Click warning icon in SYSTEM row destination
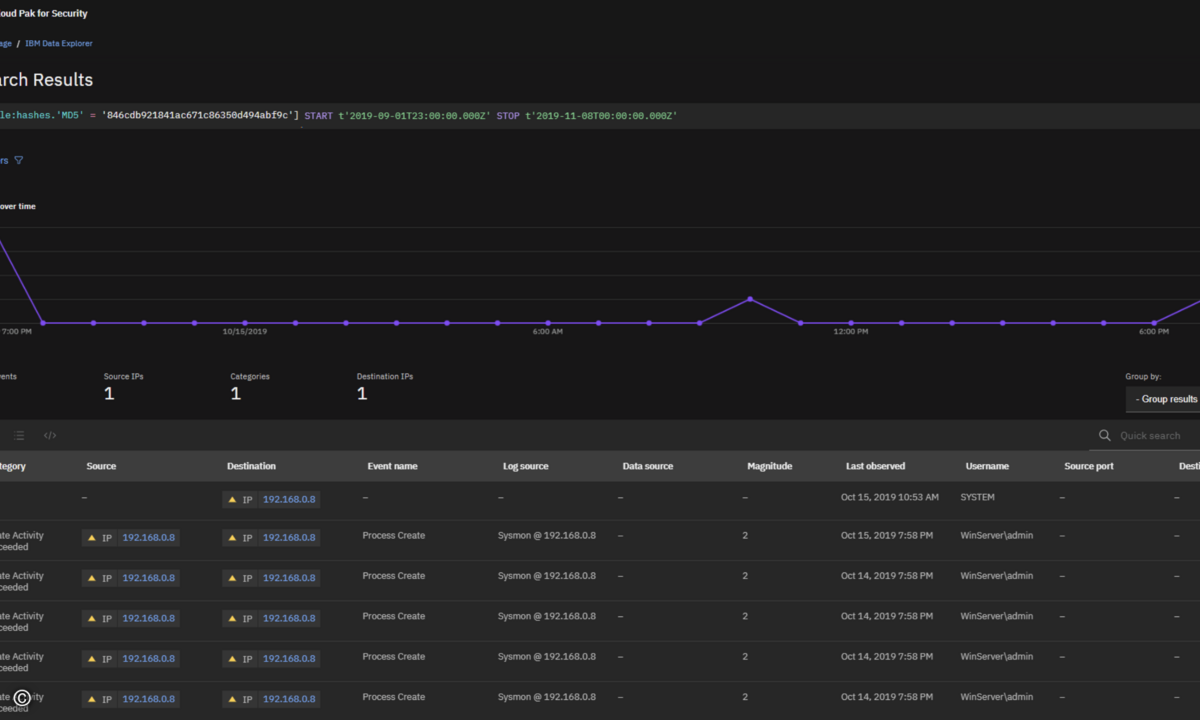The image size is (1200, 720). (x=233, y=500)
